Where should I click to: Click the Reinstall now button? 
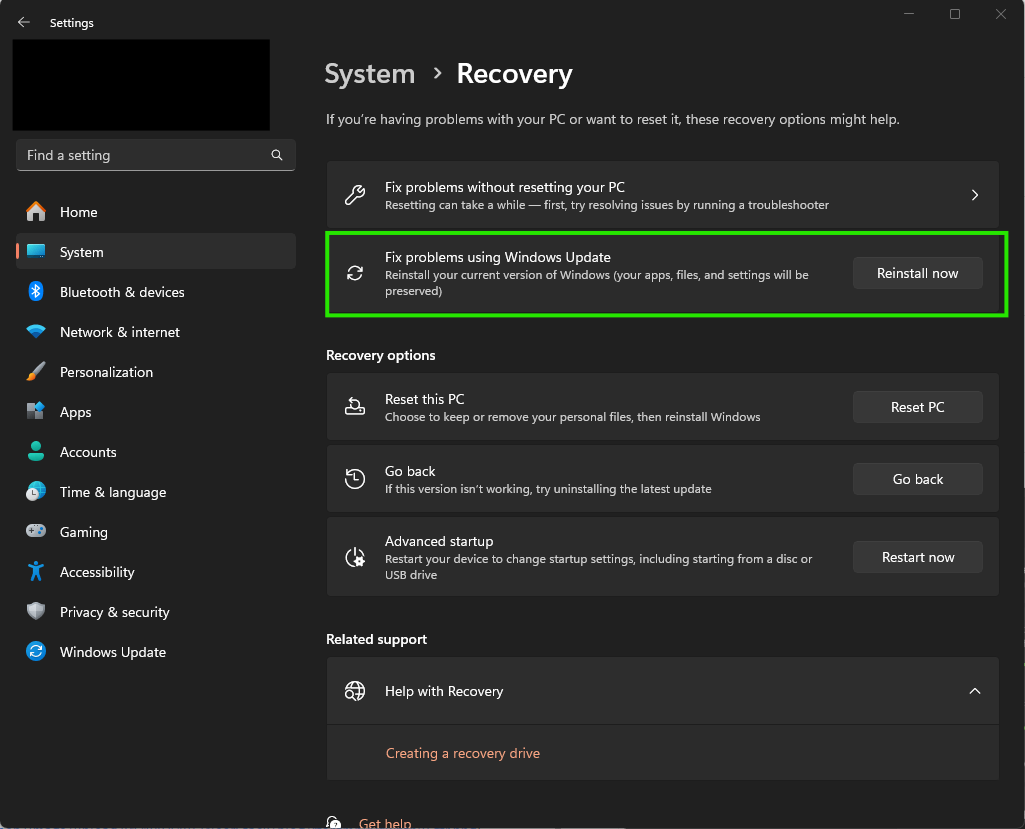917,273
